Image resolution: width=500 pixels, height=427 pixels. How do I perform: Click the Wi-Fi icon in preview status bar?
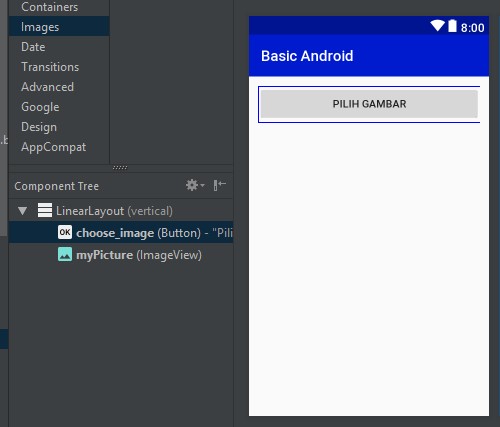437,26
